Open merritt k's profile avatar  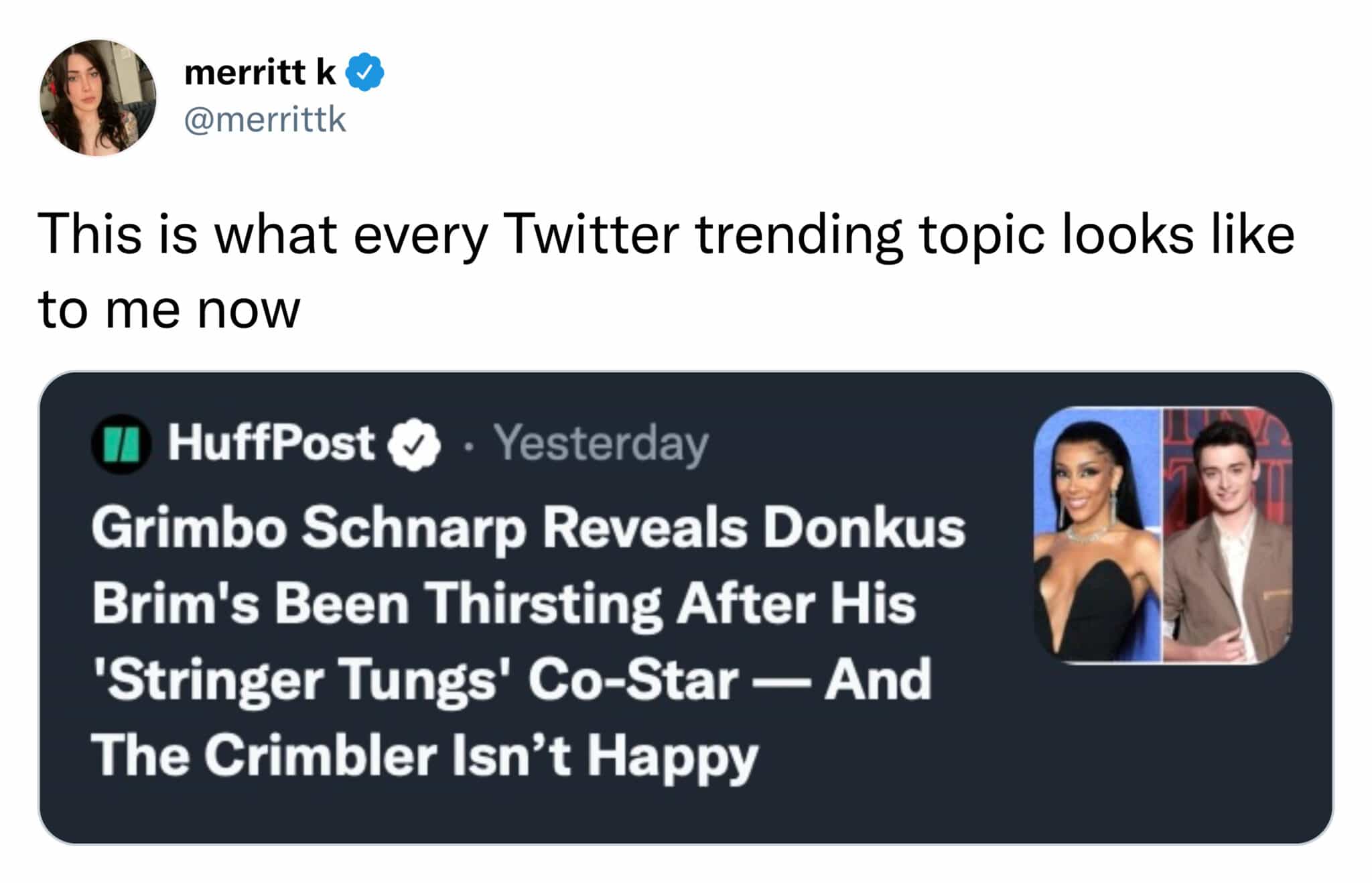pos(98,98)
